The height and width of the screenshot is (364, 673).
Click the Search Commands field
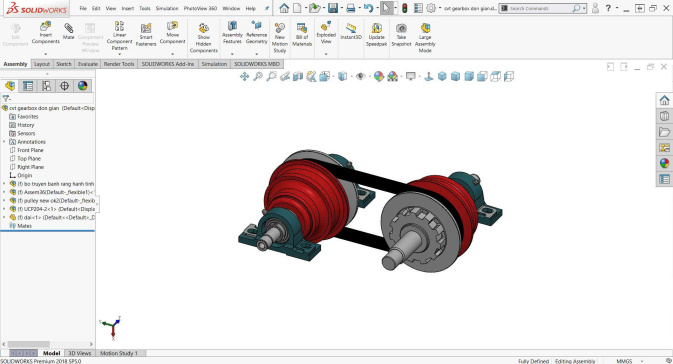tap(540, 8)
